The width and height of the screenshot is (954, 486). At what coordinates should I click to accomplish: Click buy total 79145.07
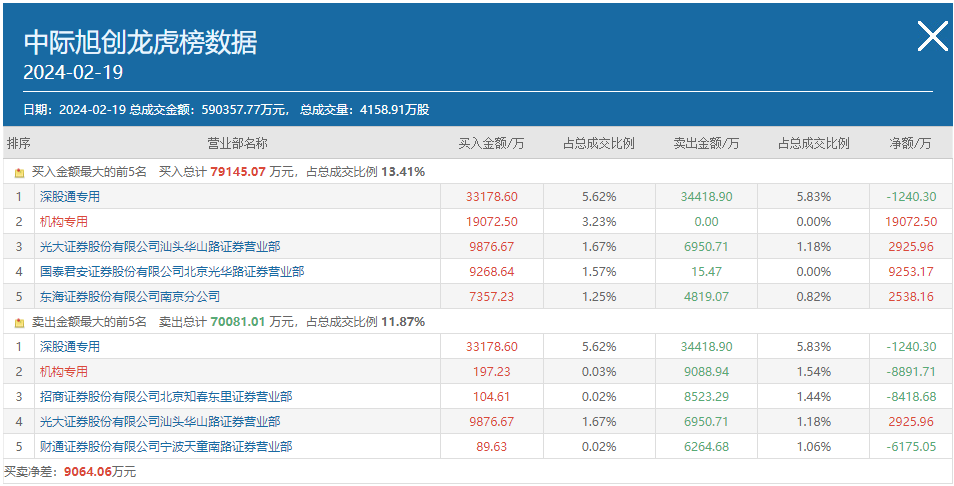coord(238,172)
